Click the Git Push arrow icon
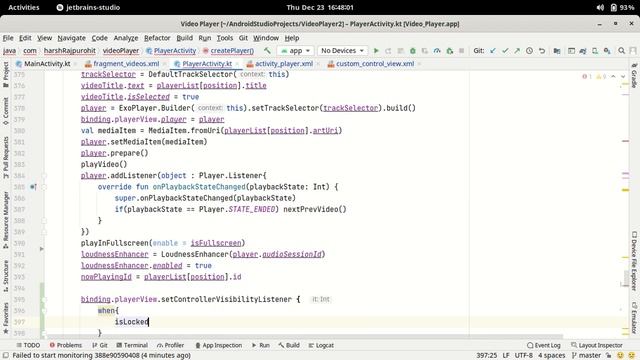This screenshot has width=640, height=360. (517, 51)
